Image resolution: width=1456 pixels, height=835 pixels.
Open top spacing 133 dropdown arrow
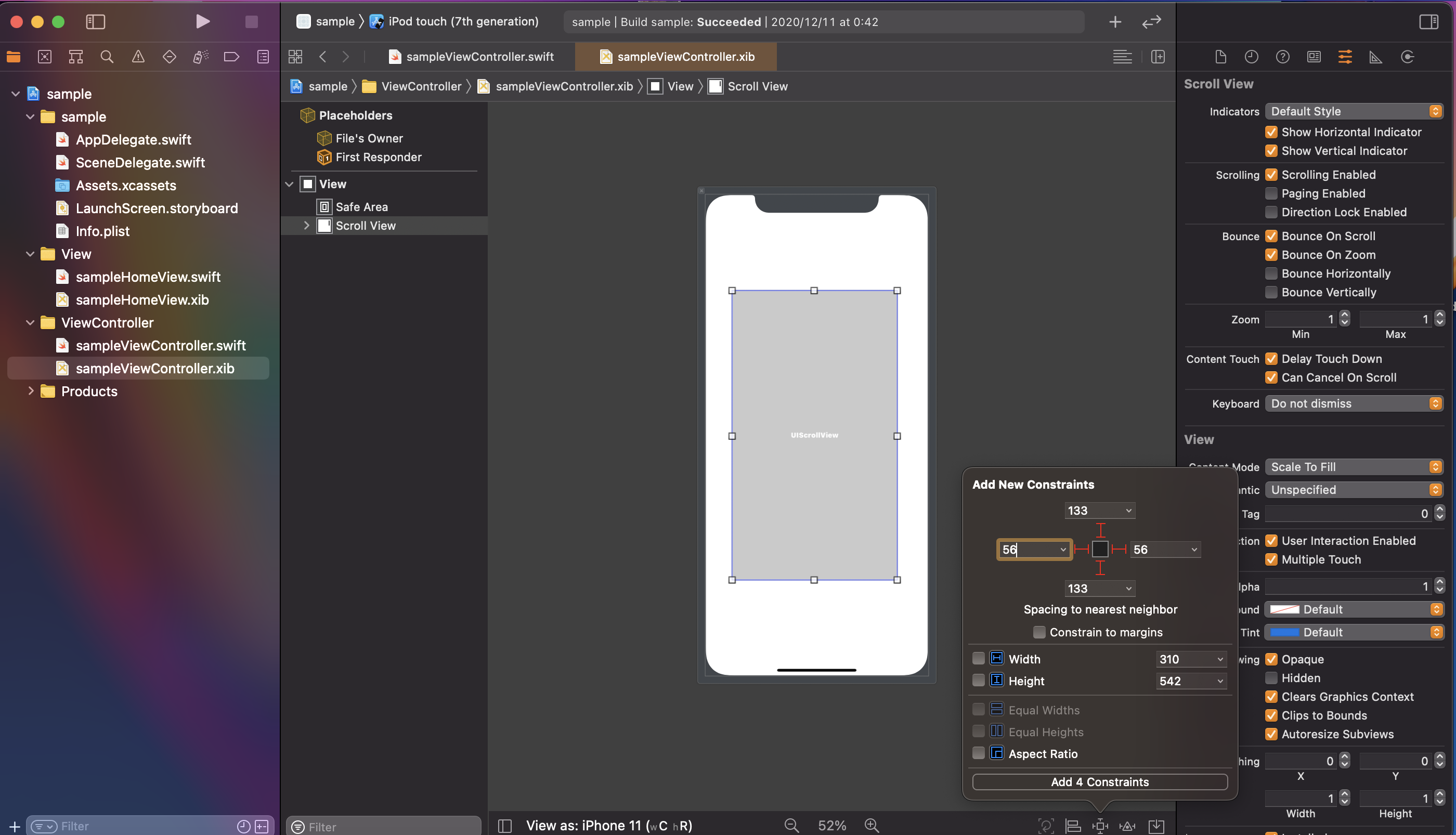1128,511
